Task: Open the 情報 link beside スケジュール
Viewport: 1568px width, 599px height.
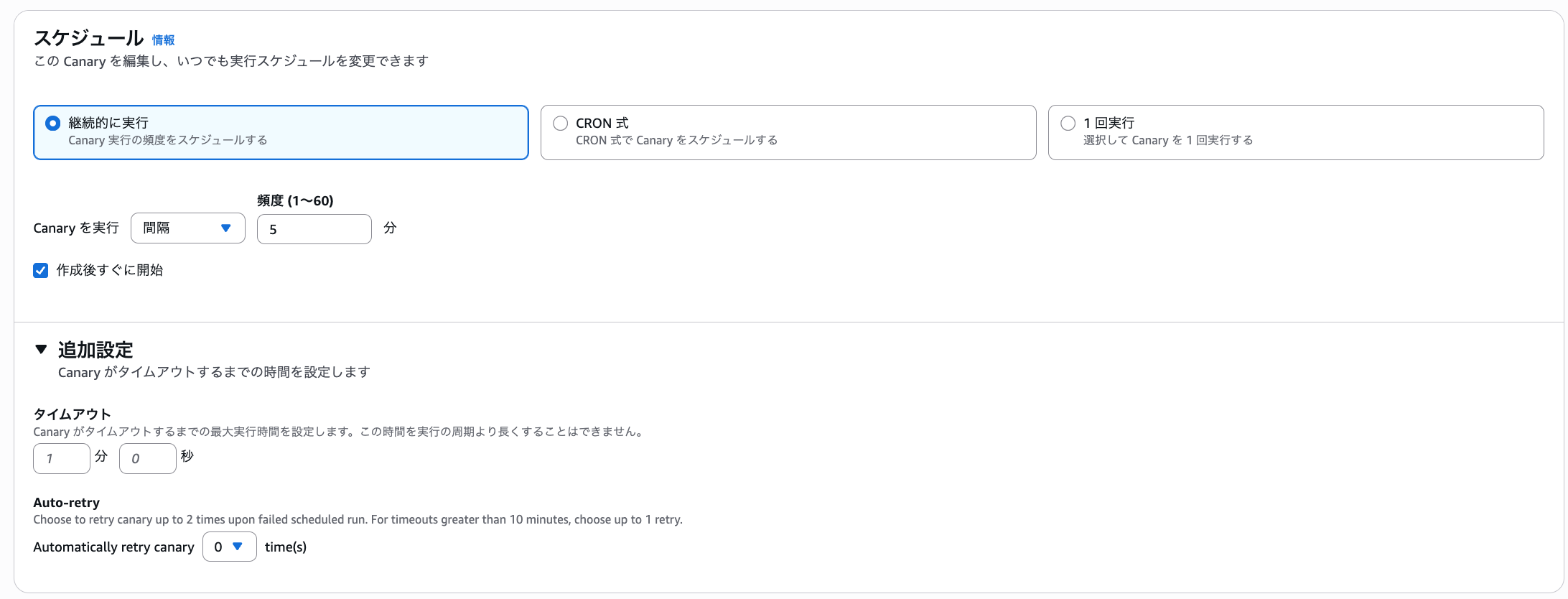Action: pos(163,40)
